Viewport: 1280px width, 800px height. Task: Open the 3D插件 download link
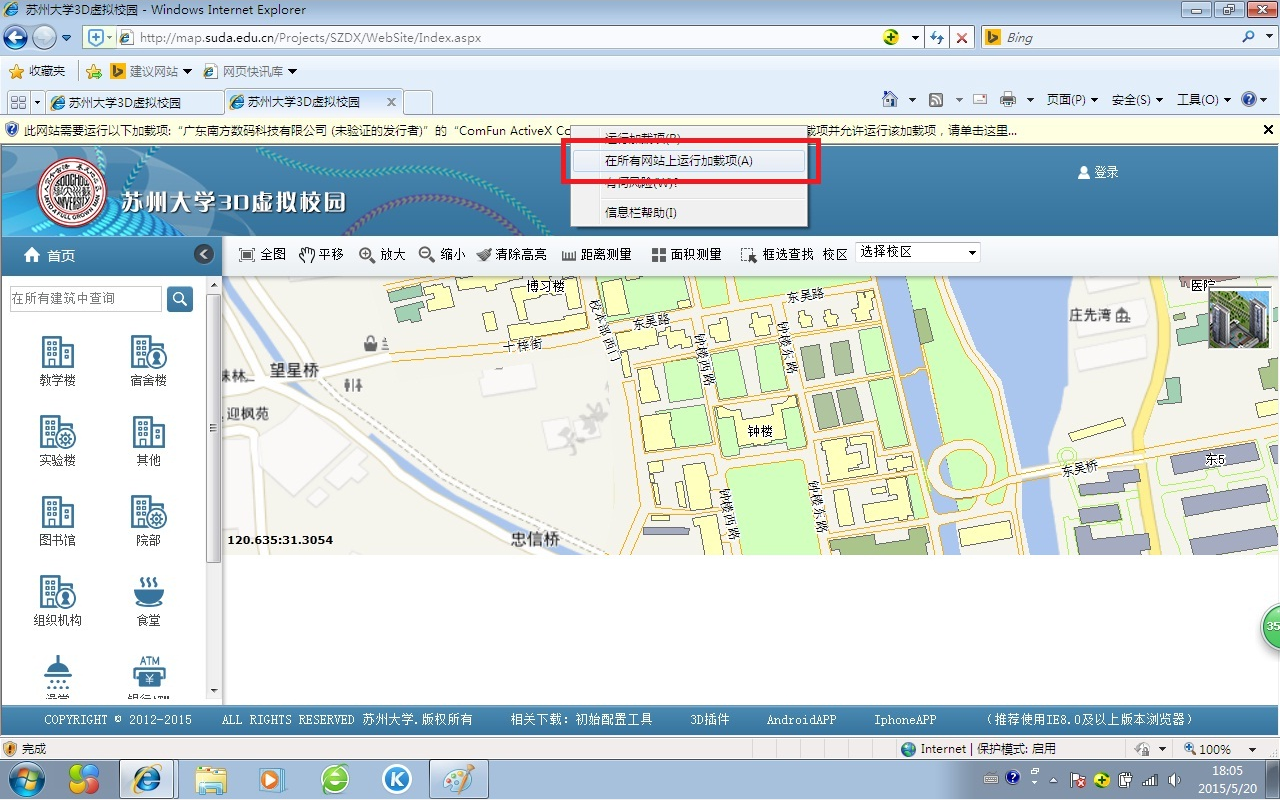[709, 720]
